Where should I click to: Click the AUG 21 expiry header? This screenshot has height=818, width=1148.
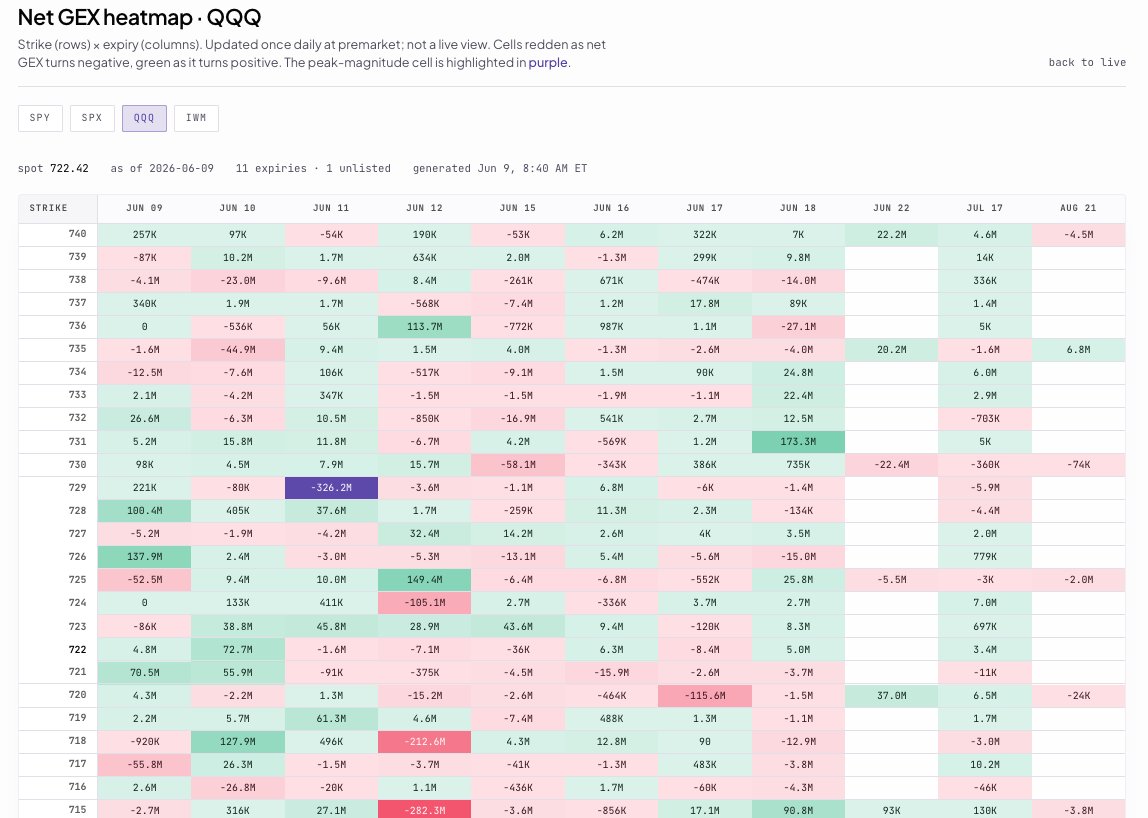pos(1078,208)
